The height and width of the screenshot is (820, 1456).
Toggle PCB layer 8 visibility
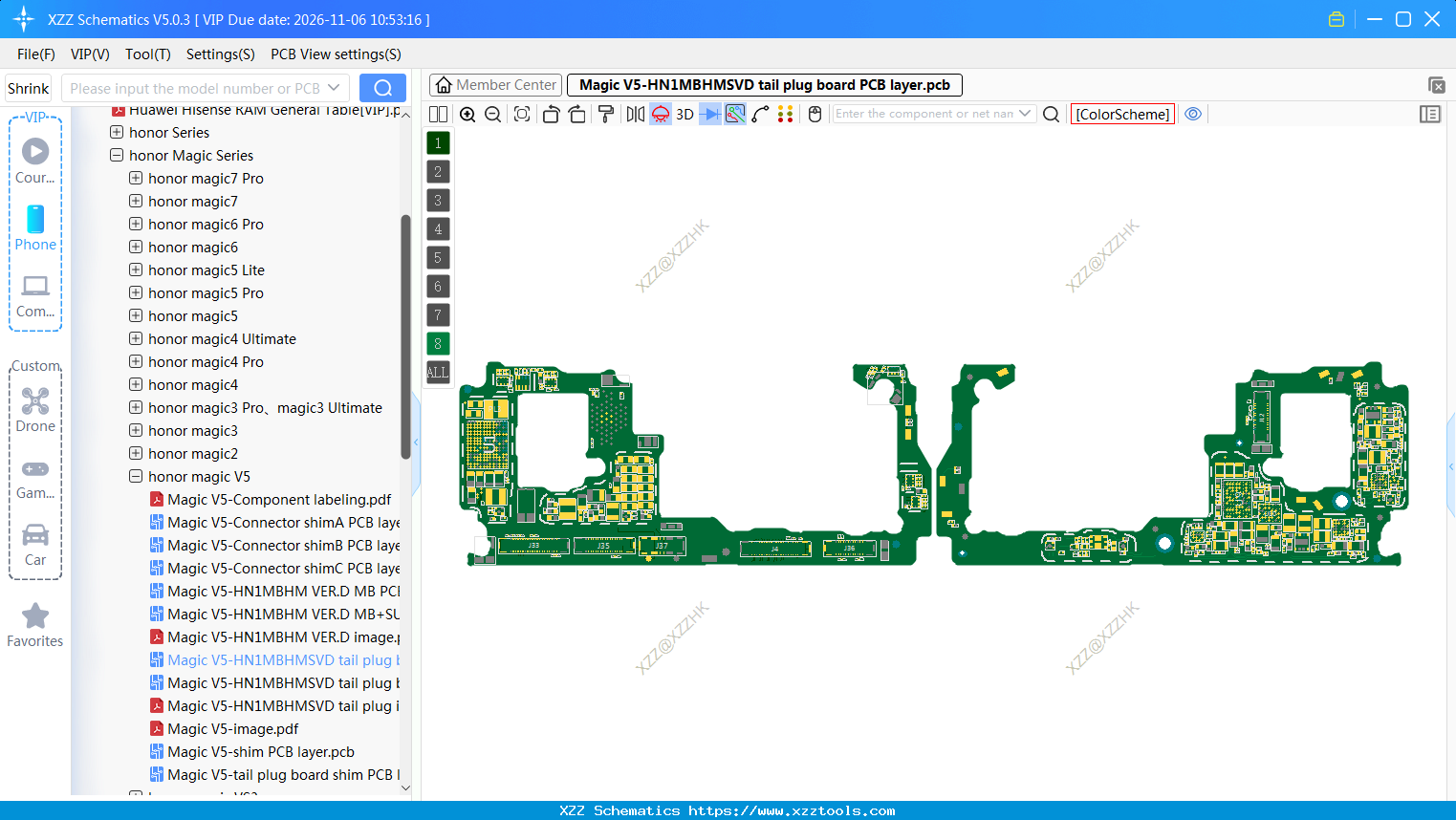[x=437, y=343]
